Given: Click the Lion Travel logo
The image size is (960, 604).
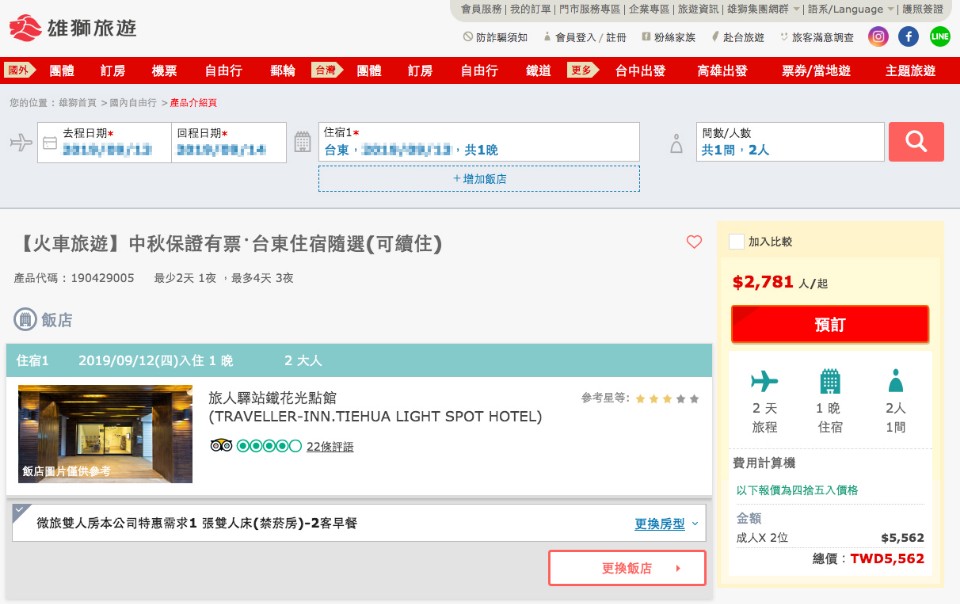Looking at the screenshot, I should tap(73, 28).
